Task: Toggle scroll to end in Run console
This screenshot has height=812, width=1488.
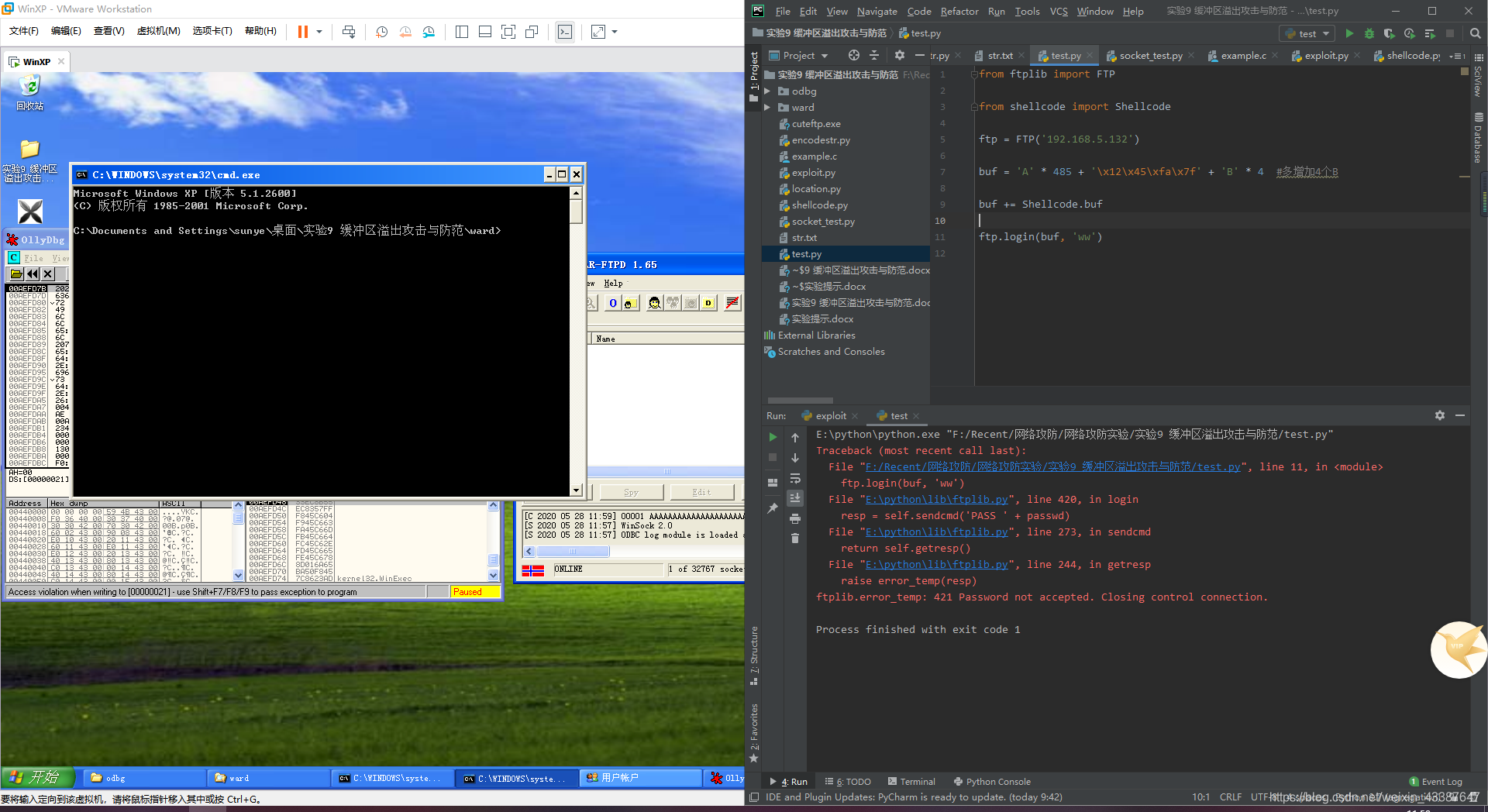Action: [x=794, y=498]
